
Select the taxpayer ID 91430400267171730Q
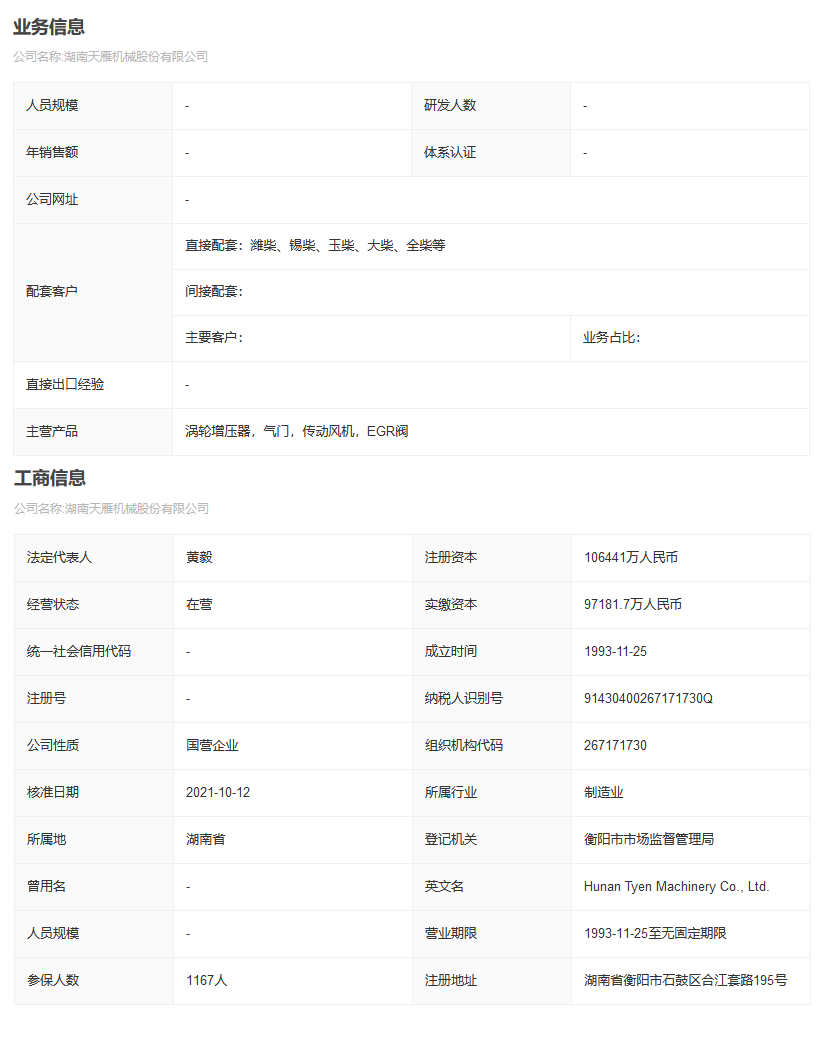(x=648, y=698)
